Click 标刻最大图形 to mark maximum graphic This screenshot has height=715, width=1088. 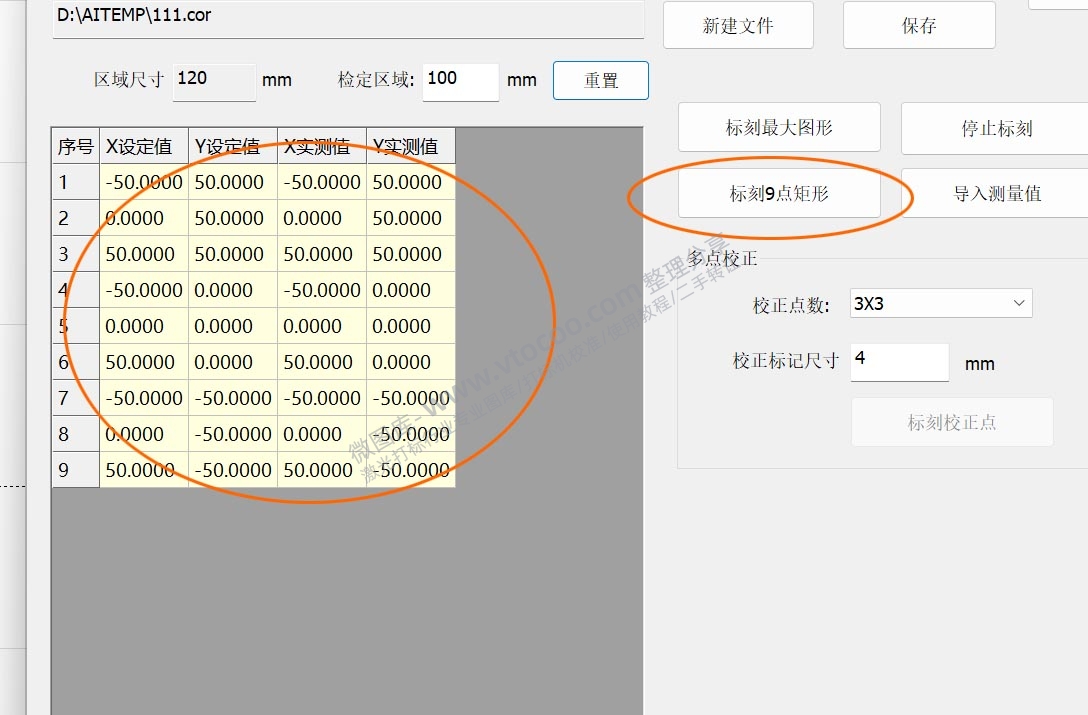tap(779, 127)
